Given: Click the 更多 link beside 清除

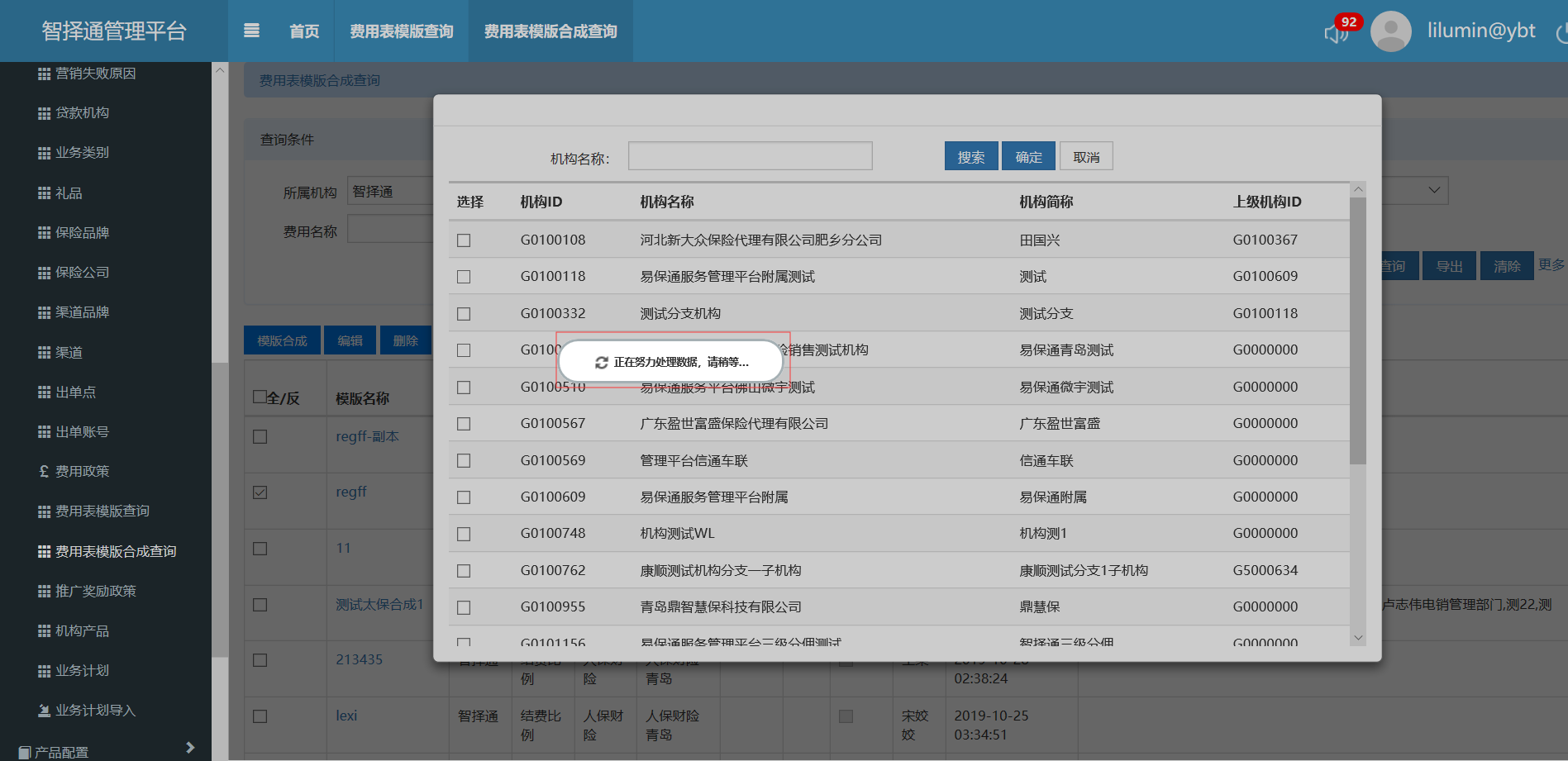Looking at the screenshot, I should click(x=1551, y=264).
